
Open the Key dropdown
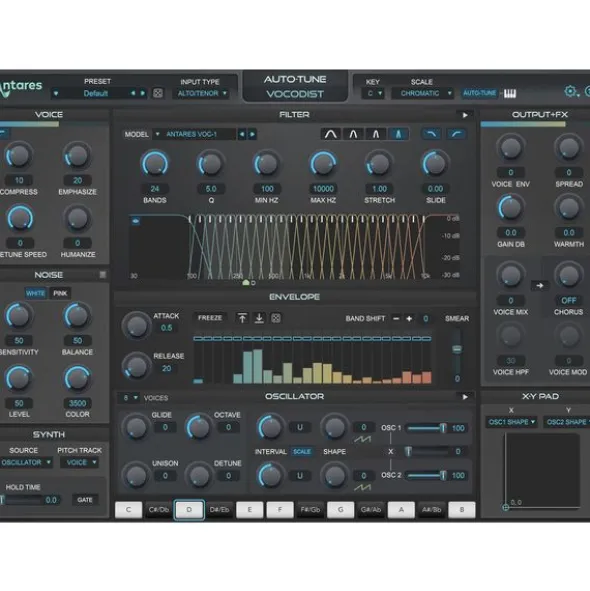click(372, 93)
